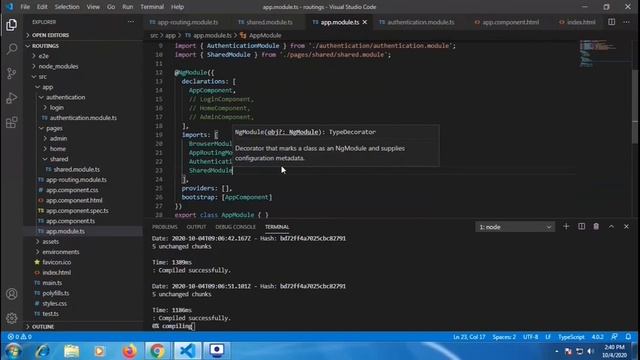Open the Source Control view
Viewport: 640px width, 360px height.
(x=11, y=73)
